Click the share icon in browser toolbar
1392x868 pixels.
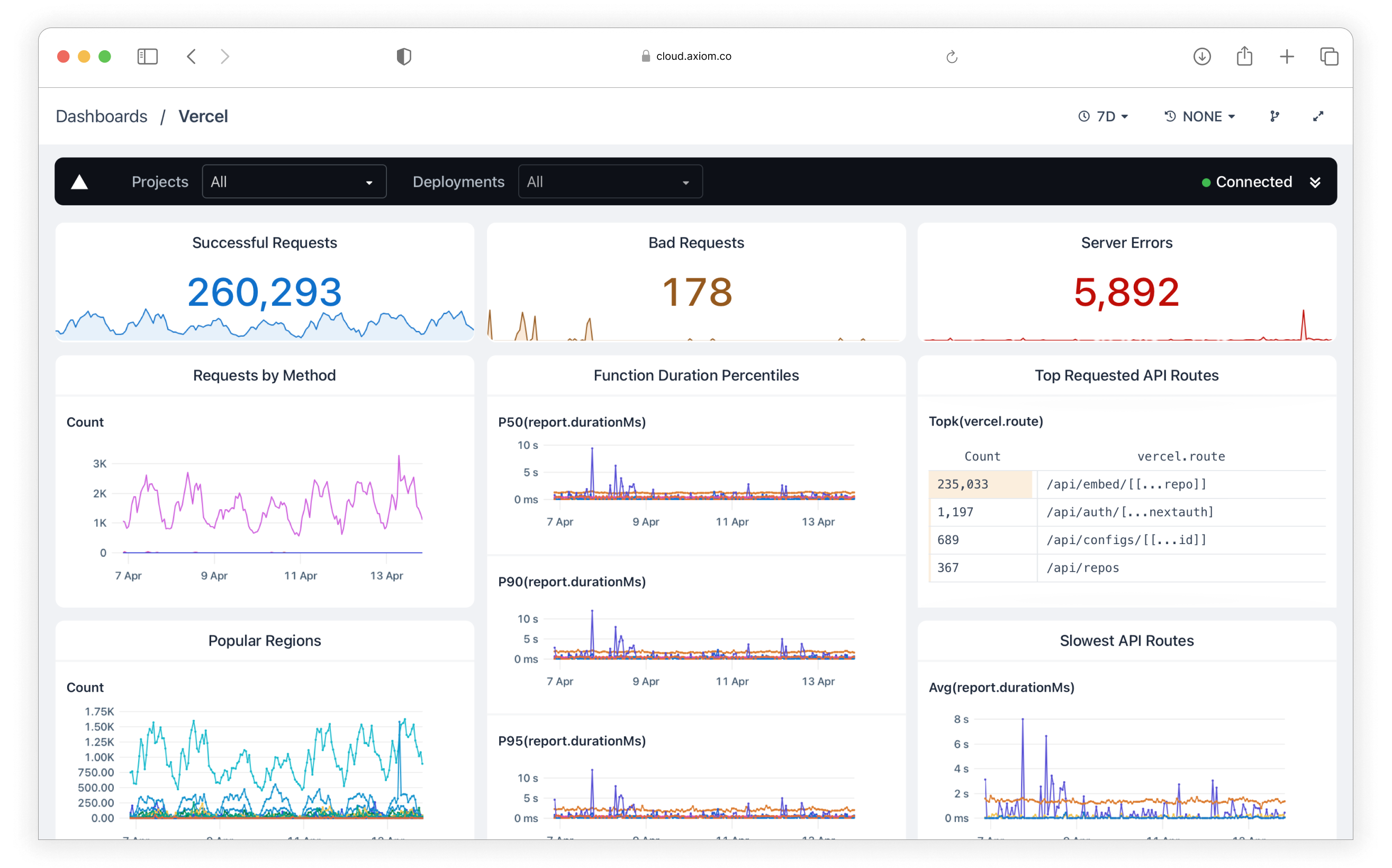1244,56
